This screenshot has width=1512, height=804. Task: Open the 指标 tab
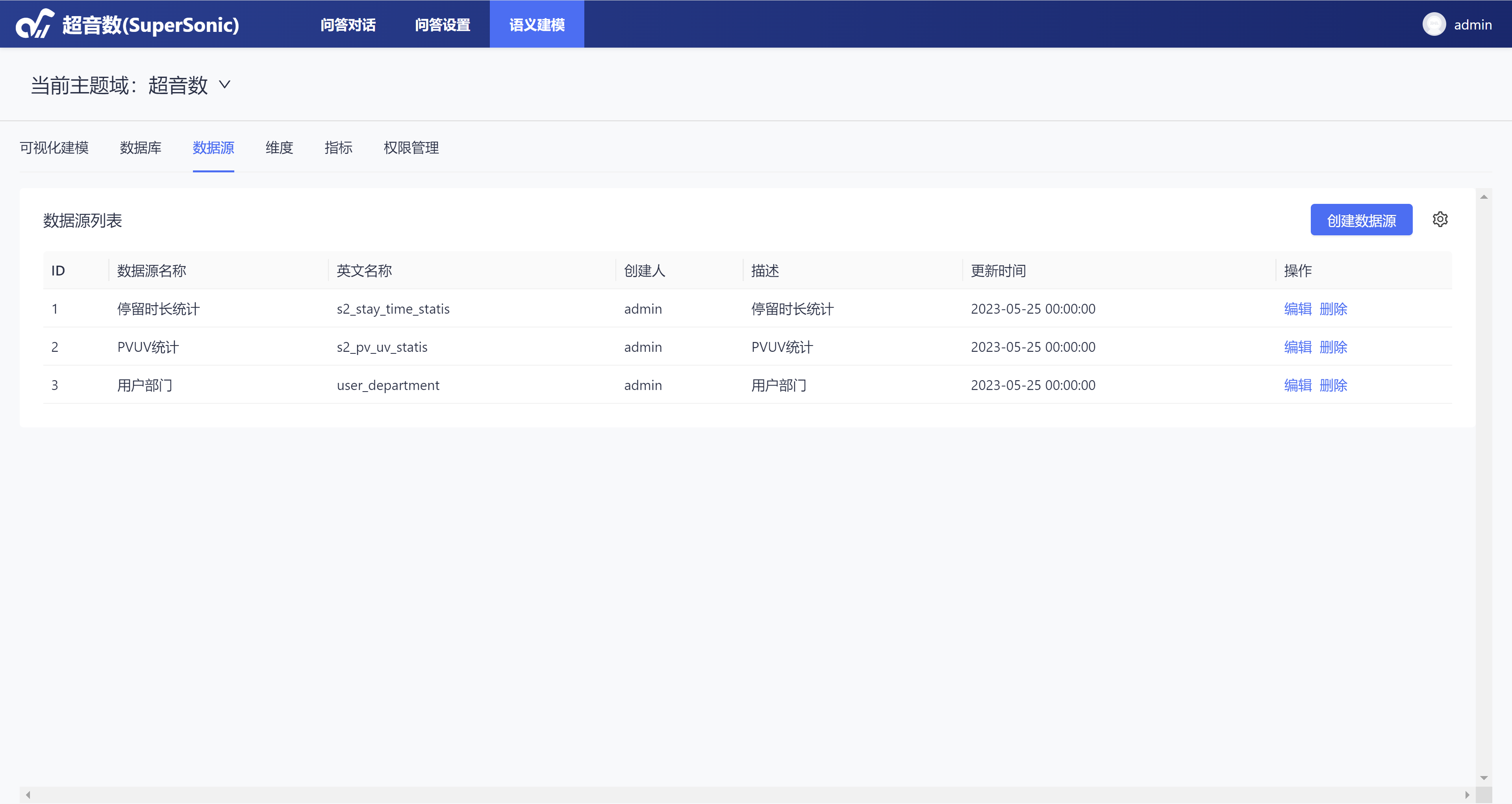pos(338,148)
